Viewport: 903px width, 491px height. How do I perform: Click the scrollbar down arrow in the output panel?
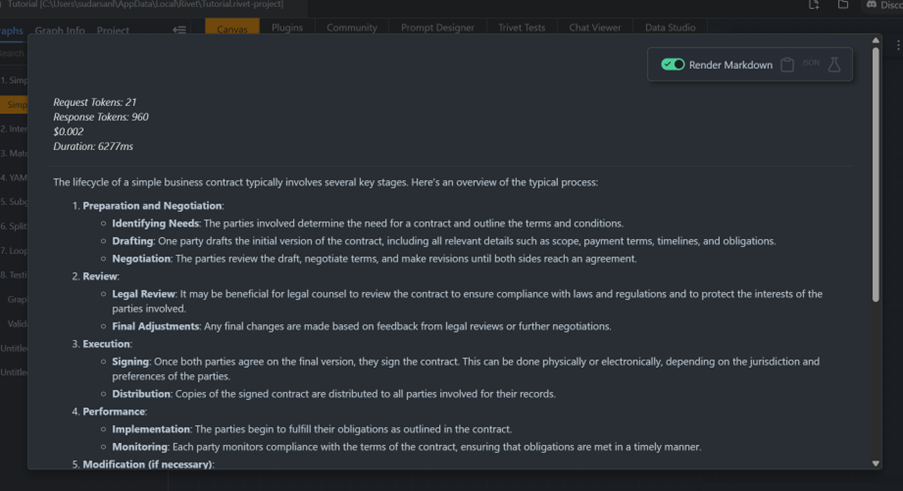click(x=876, y=463)
